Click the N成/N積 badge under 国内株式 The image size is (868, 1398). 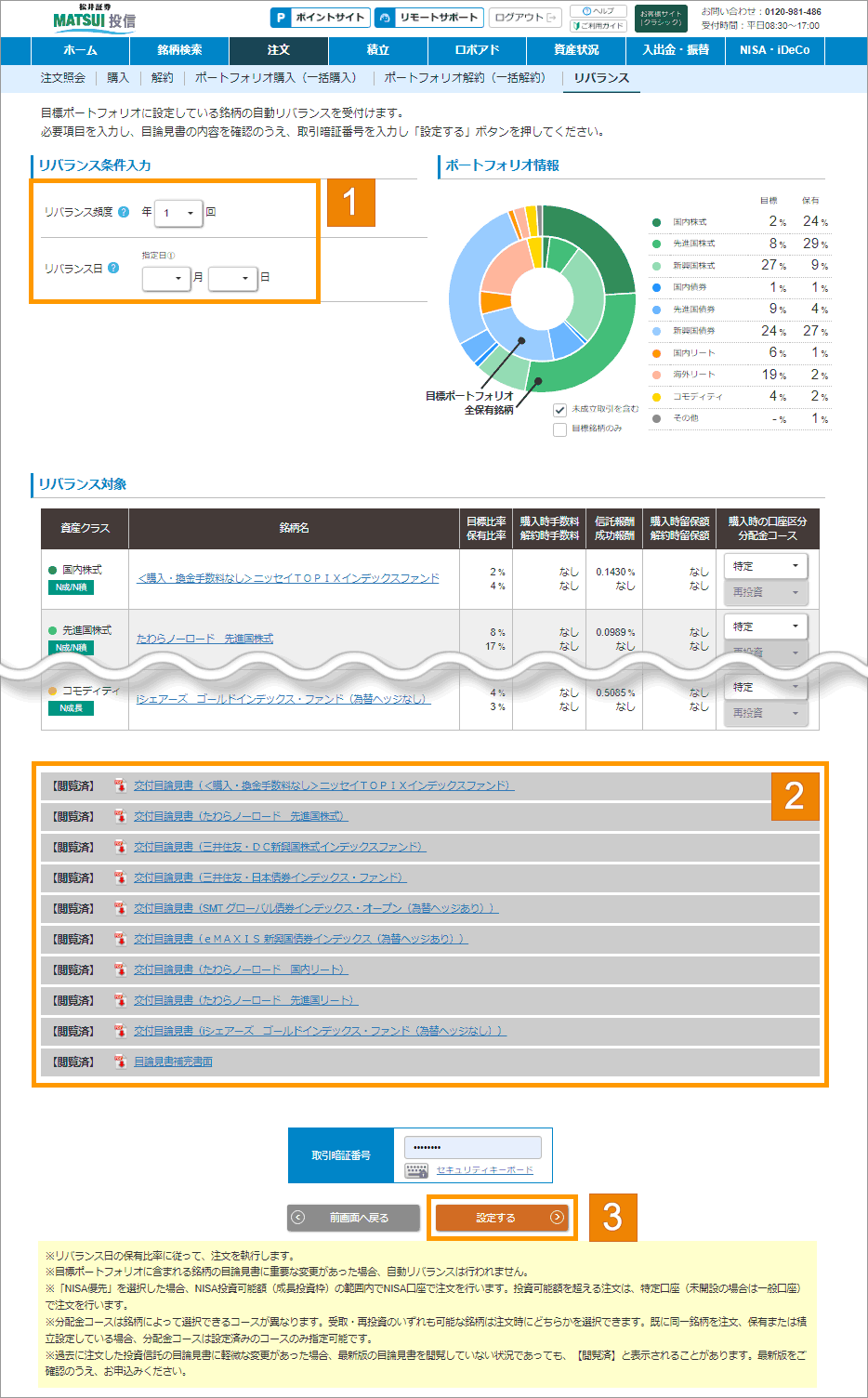coord(71,587)
